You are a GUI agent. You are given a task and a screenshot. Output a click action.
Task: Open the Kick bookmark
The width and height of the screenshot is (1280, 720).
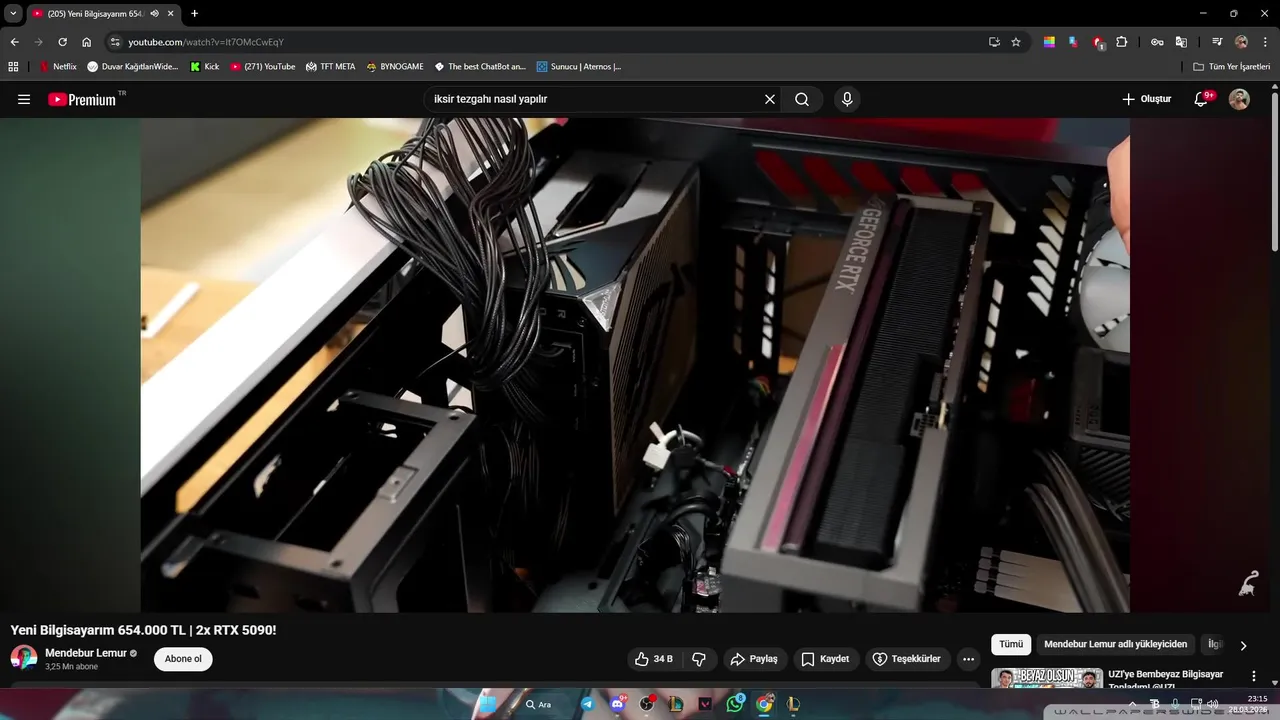(204, 67)
